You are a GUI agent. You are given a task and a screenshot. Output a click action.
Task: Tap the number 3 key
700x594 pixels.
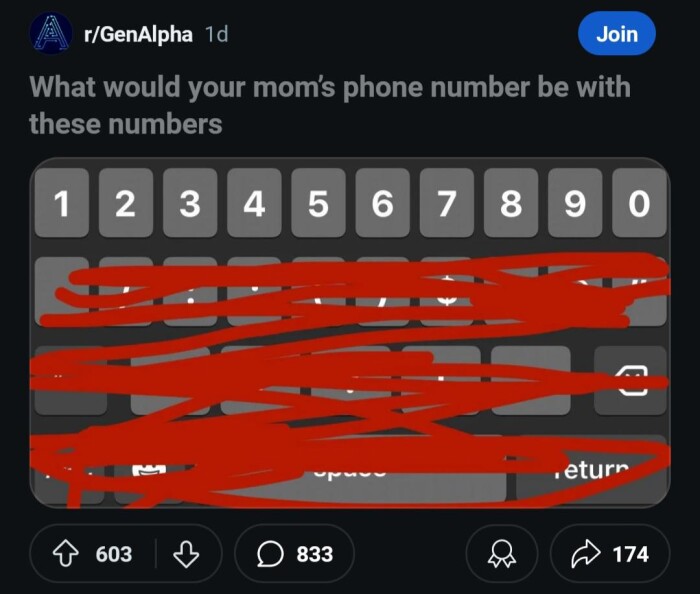(x=190, y=203)
